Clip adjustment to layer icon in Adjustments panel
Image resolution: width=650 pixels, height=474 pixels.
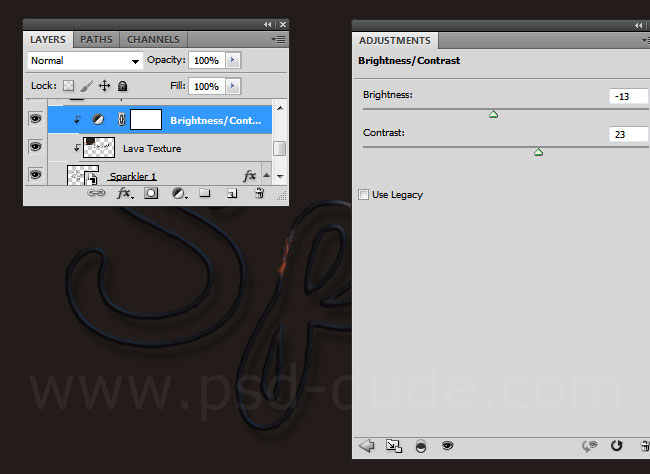[x=421, y=446]
